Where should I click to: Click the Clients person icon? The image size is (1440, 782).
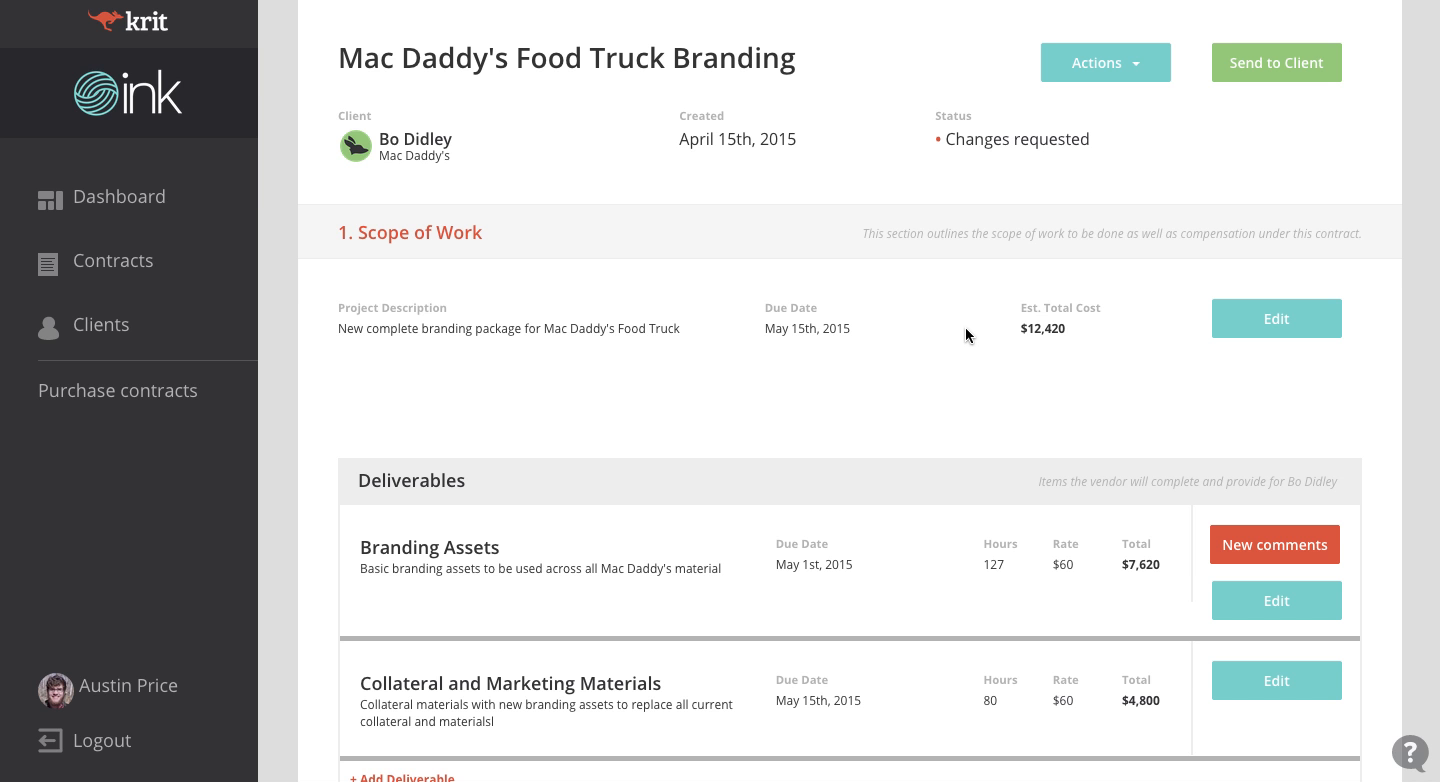click(x=48, y=328)
